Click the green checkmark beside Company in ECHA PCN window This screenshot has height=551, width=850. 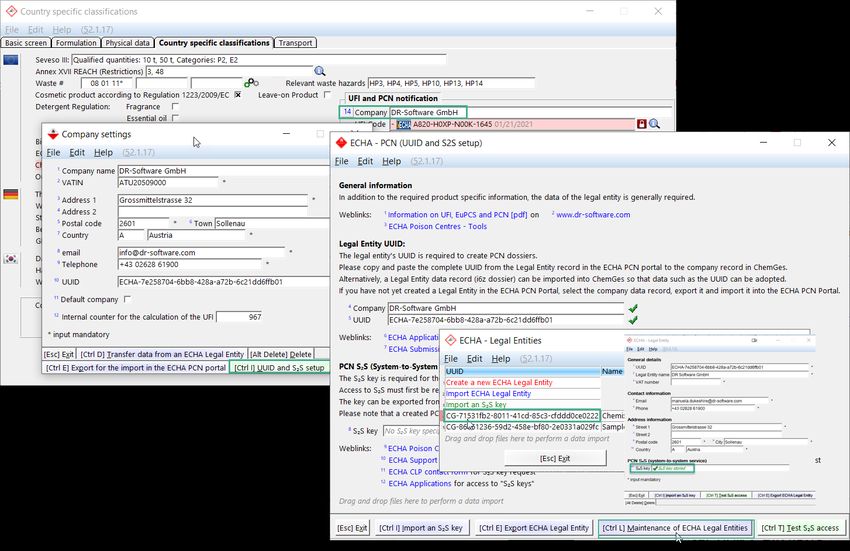pyautogui.click(x=633, y=308)
